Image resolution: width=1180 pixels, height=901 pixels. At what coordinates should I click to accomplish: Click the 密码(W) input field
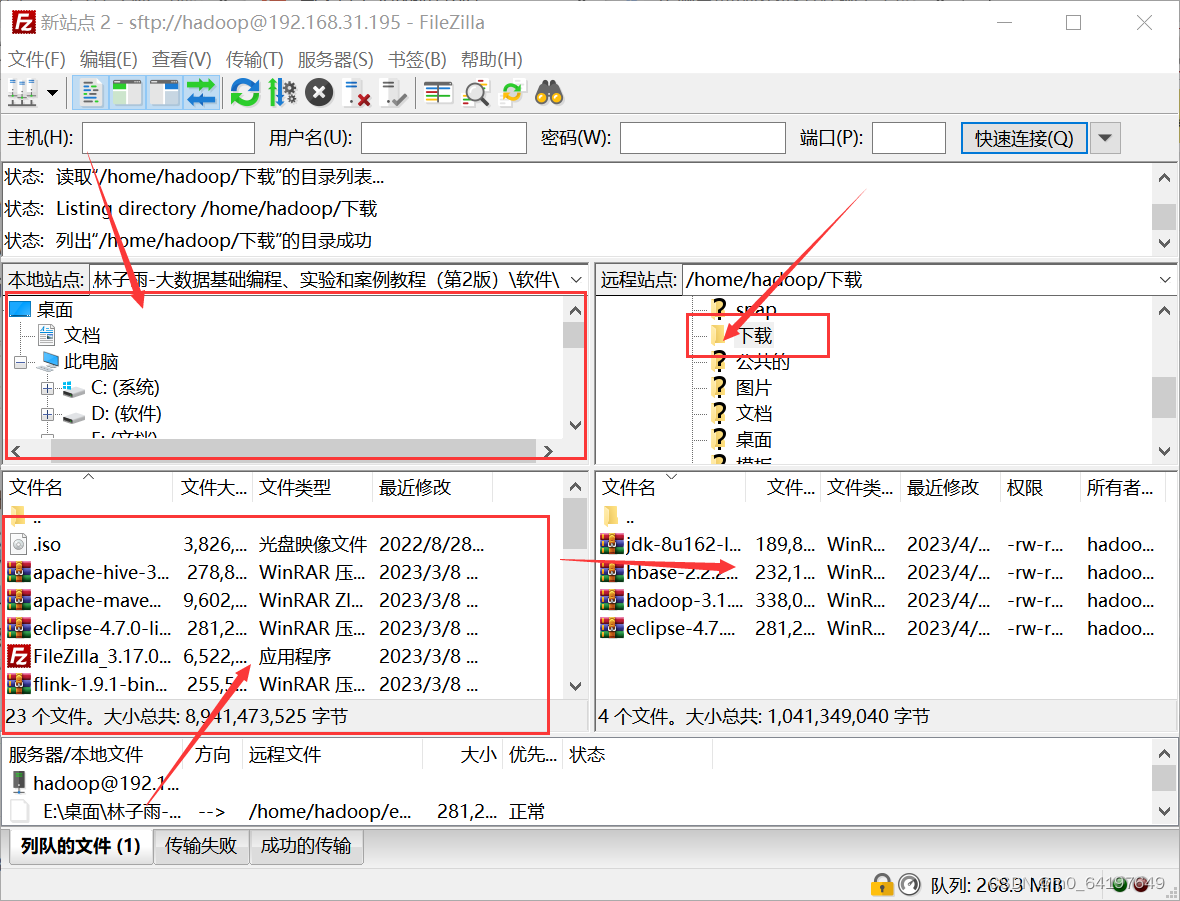click(x=703, y=138)
